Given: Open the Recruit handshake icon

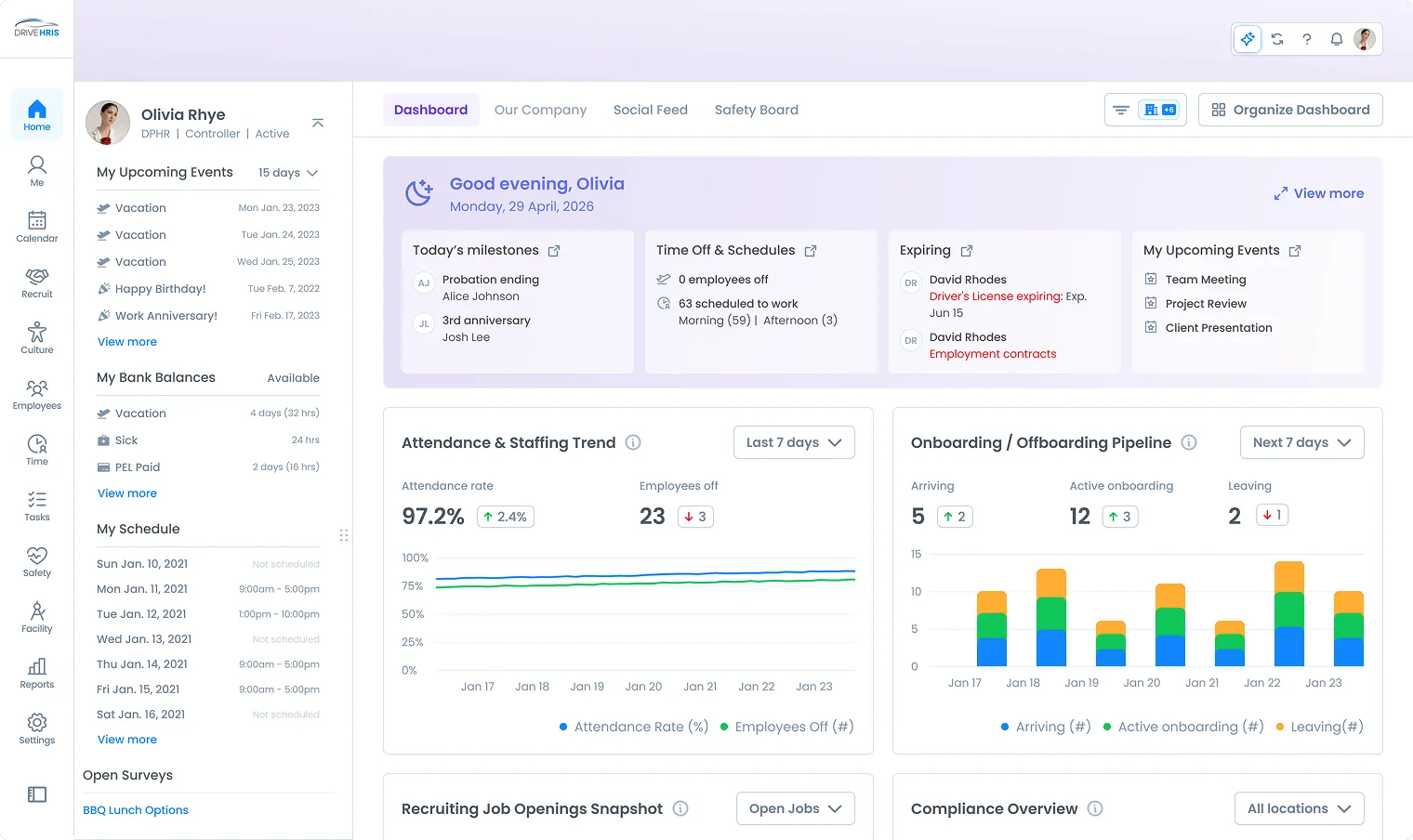Looking at the screenshot, I should click(37, 282).
